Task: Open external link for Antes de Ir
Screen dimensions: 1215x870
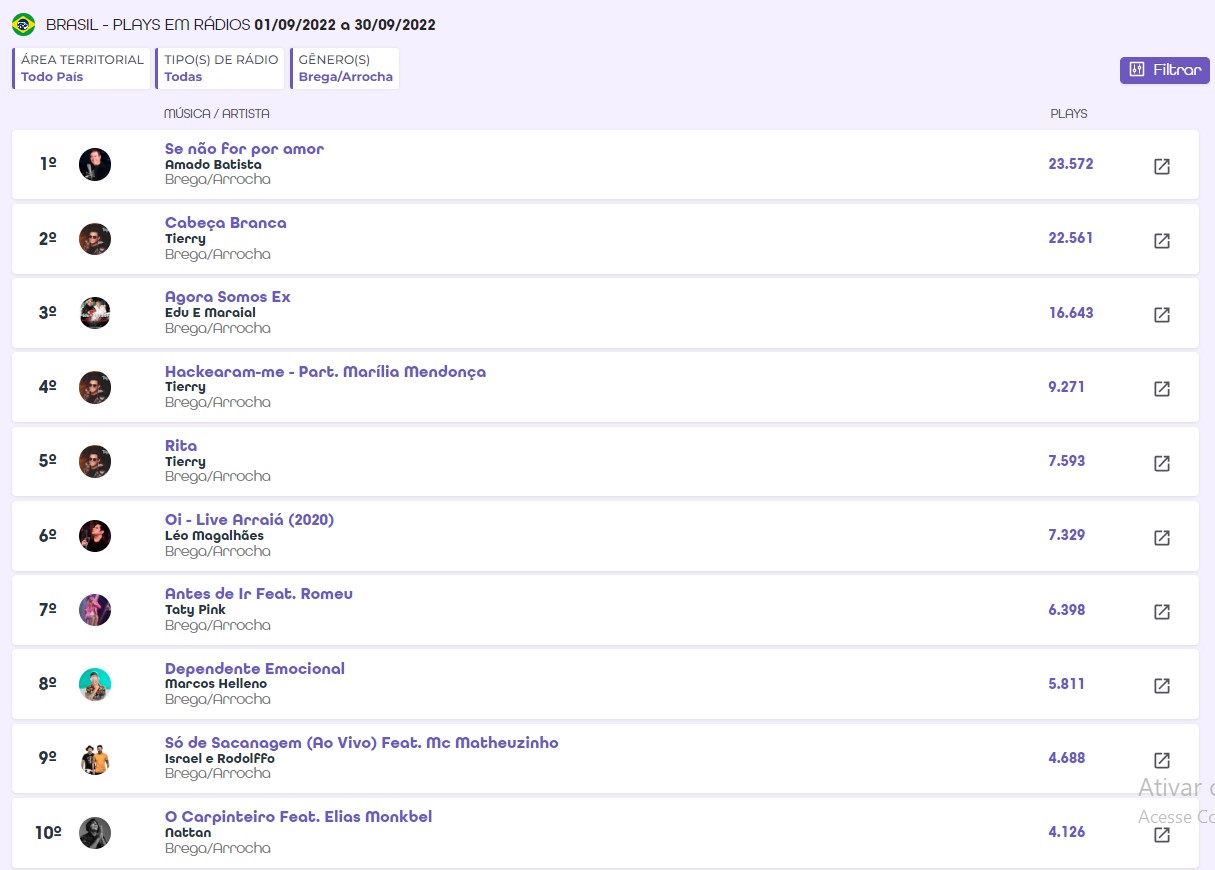Action: click(1162, 612)
